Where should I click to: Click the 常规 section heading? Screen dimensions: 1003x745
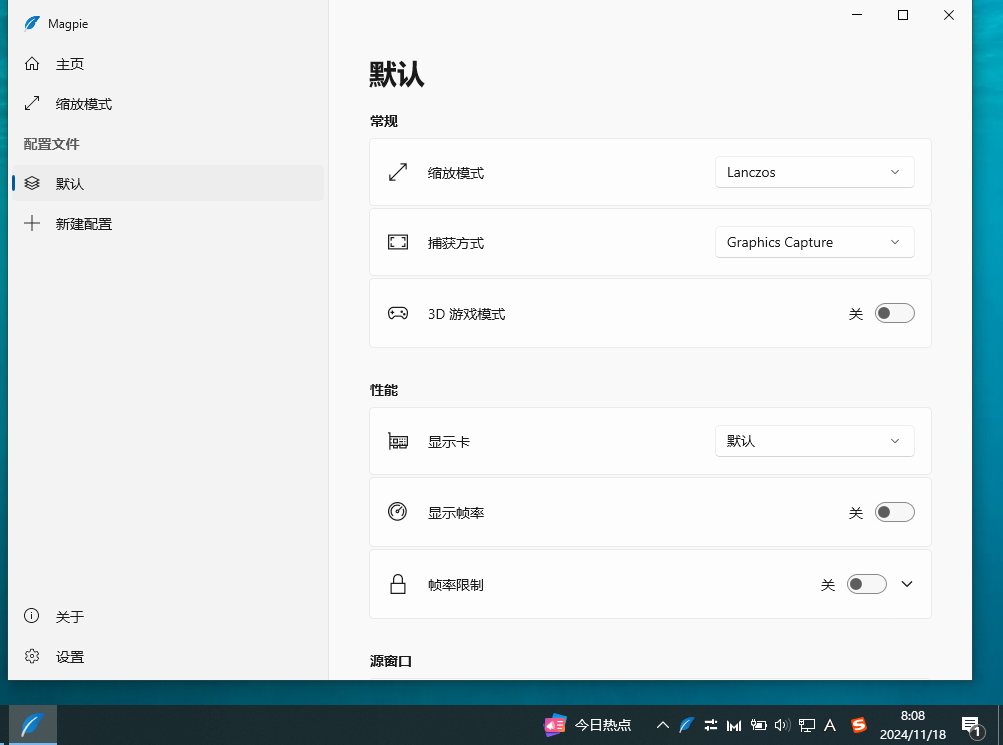click(x=384, y=121)
